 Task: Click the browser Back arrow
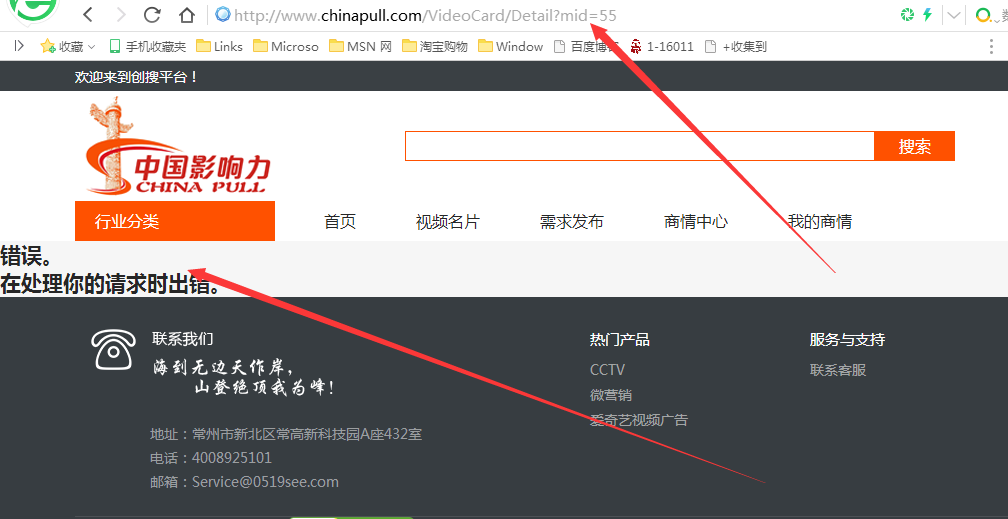[x=89, y=14]
